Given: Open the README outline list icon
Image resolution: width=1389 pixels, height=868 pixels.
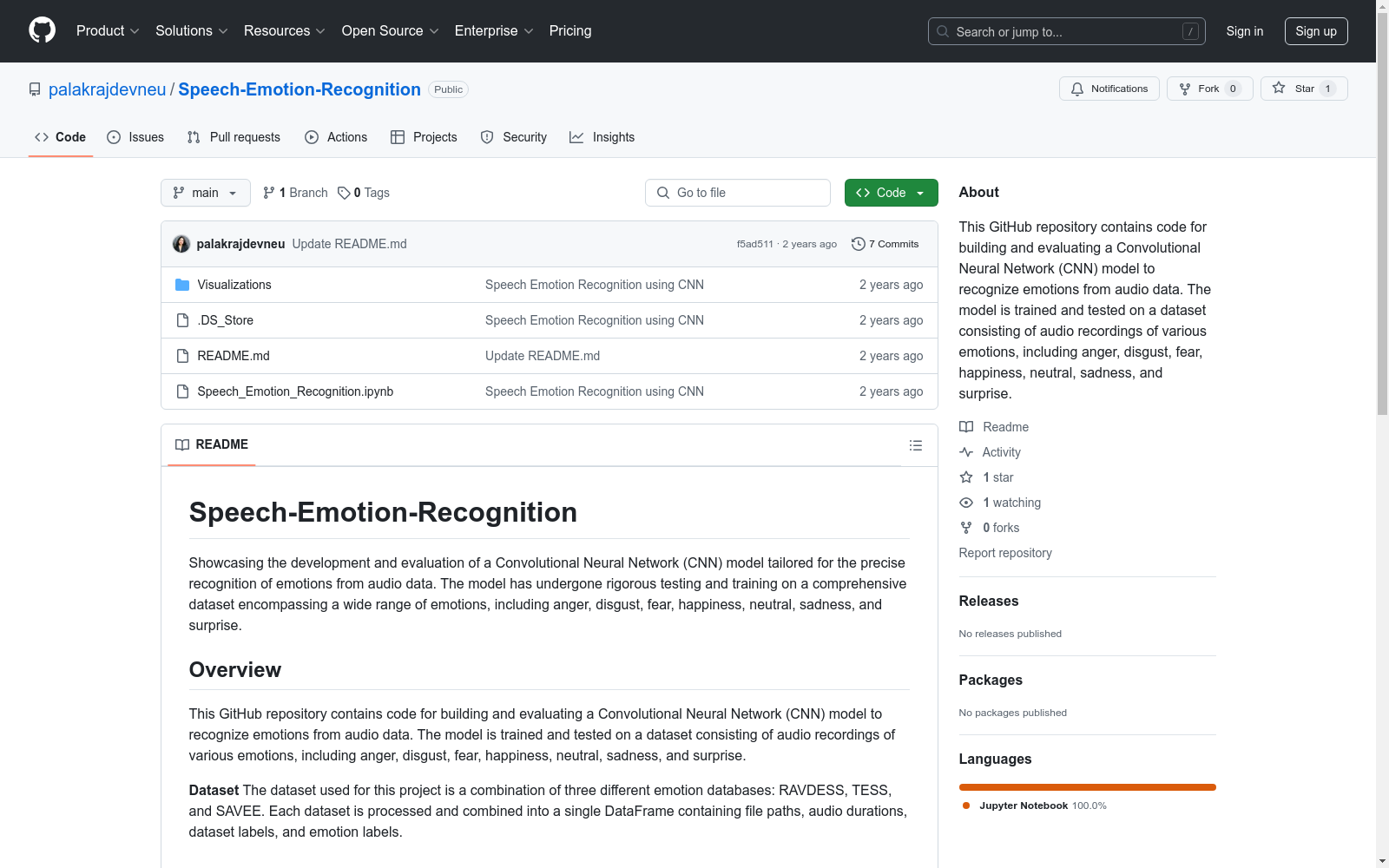Looking at the screenshot, I should (915, 445).
